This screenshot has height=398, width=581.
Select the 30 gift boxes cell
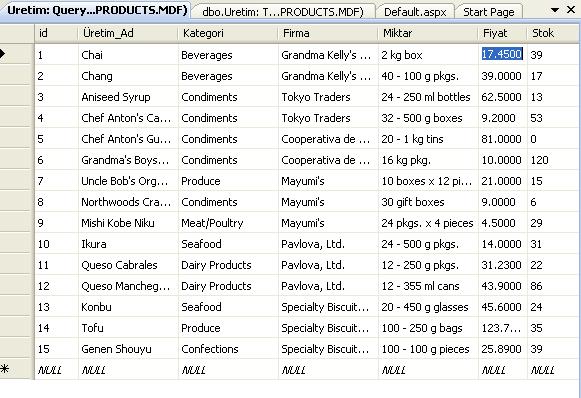coord(428,202)
